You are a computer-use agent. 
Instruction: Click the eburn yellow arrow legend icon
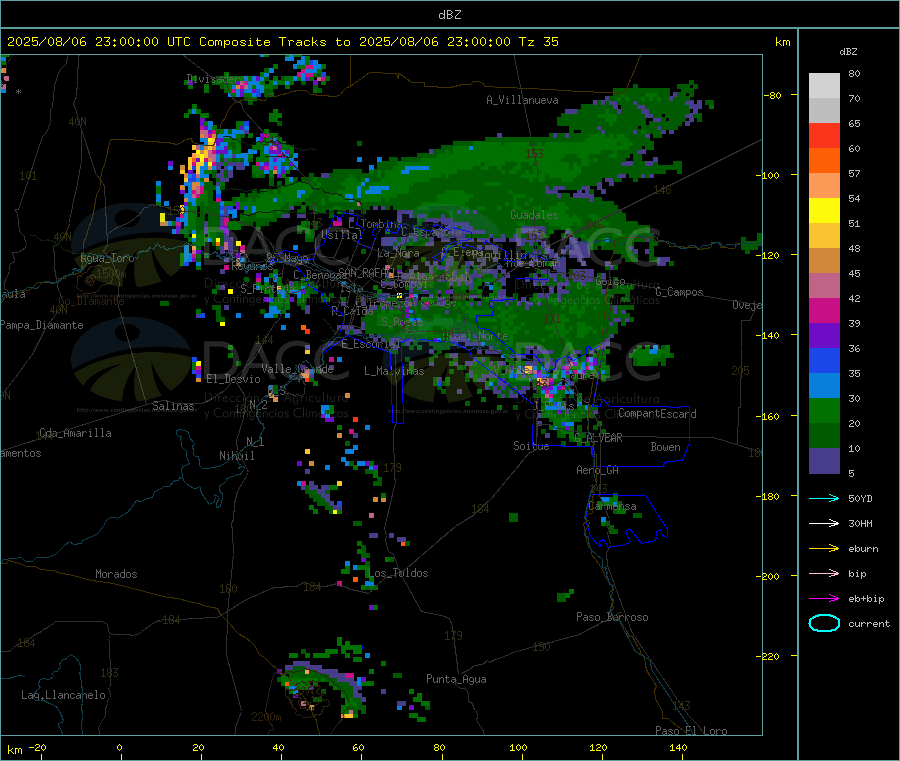click(824, 549)
